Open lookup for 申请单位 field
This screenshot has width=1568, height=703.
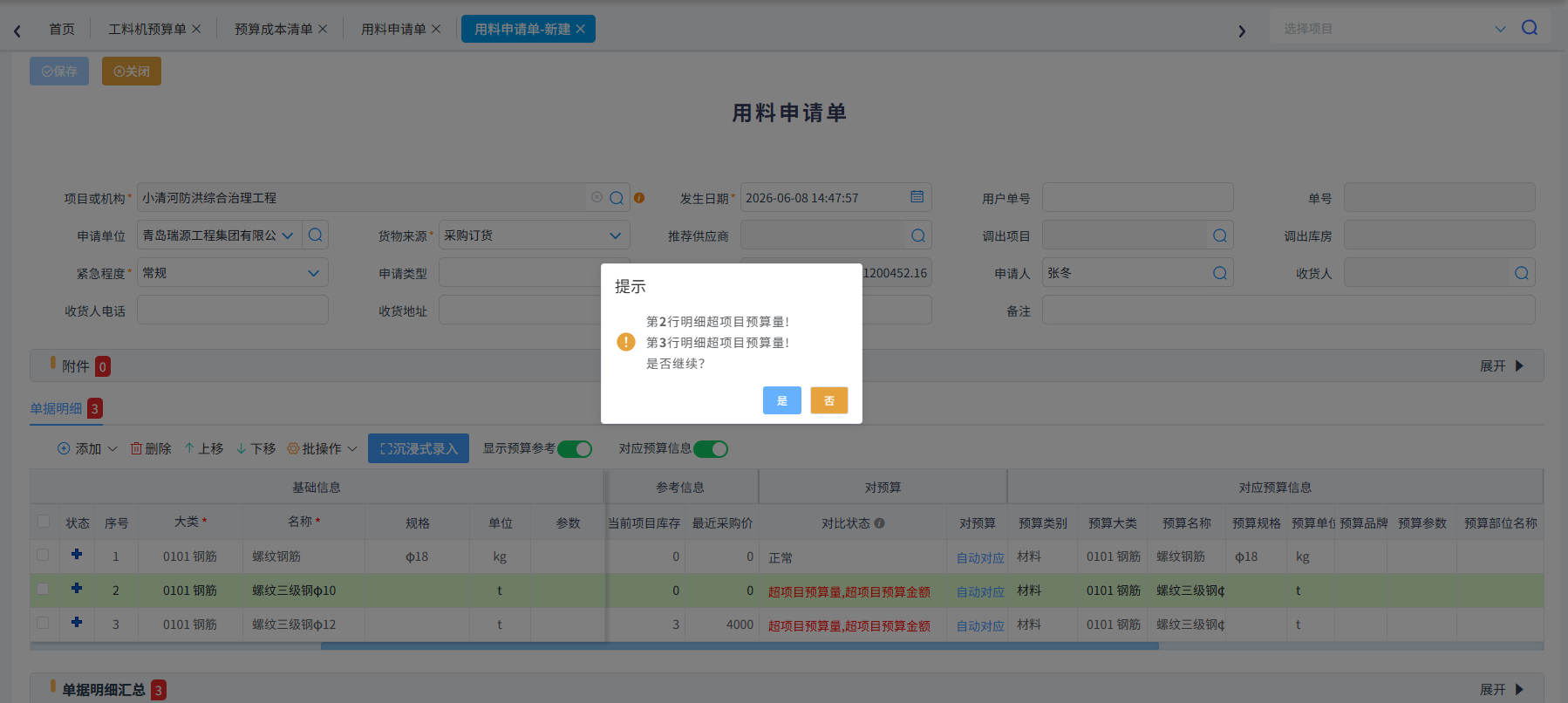tap(316, 235)
